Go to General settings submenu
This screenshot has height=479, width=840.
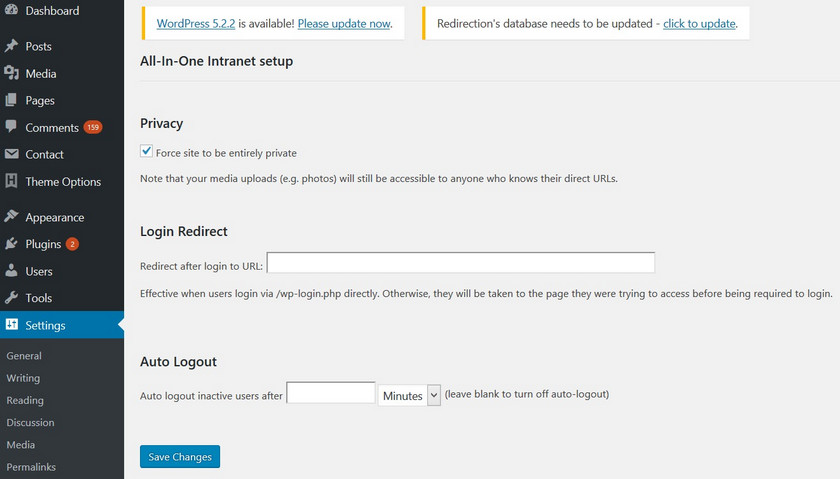point(24,356)
